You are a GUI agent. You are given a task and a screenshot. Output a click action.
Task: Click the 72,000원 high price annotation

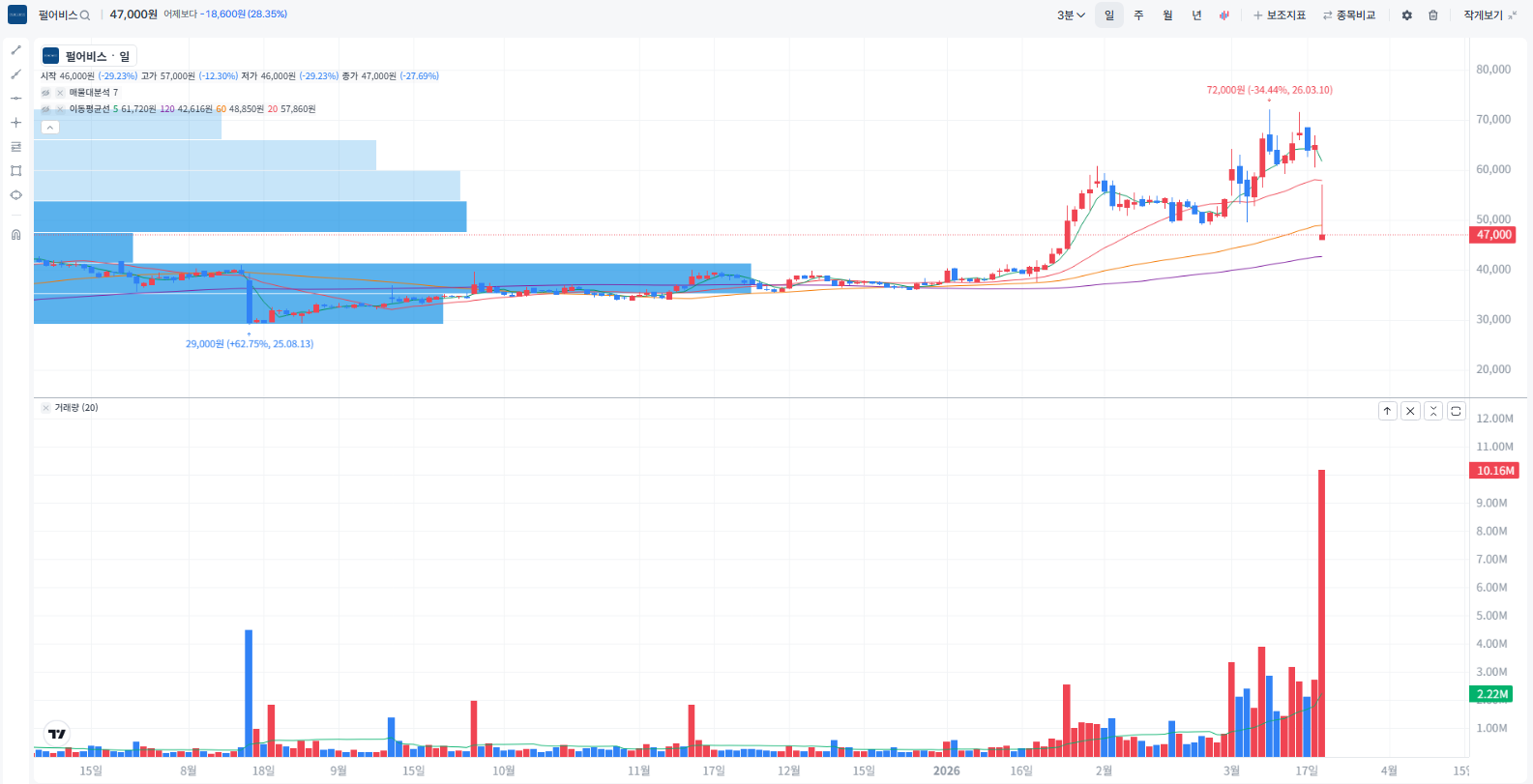(1269, 90)
